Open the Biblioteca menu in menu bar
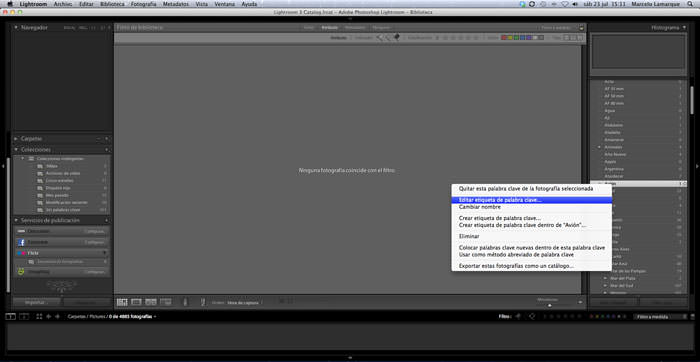The width and height of the screenshot is (700, 362). pyautogui.click(x=113, y=4)
